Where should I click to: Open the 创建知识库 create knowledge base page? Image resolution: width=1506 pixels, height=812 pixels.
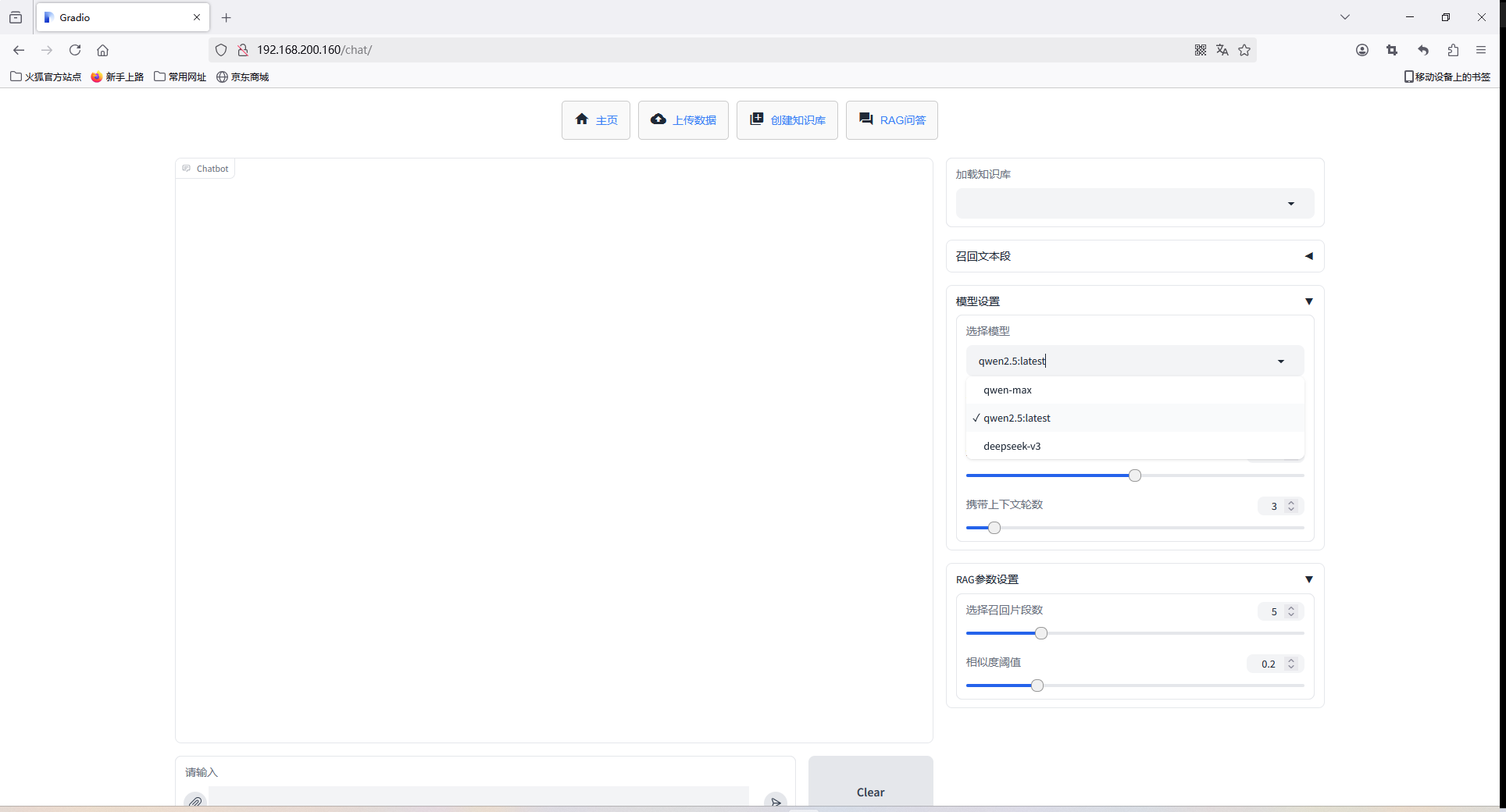(x=787, y=120)
